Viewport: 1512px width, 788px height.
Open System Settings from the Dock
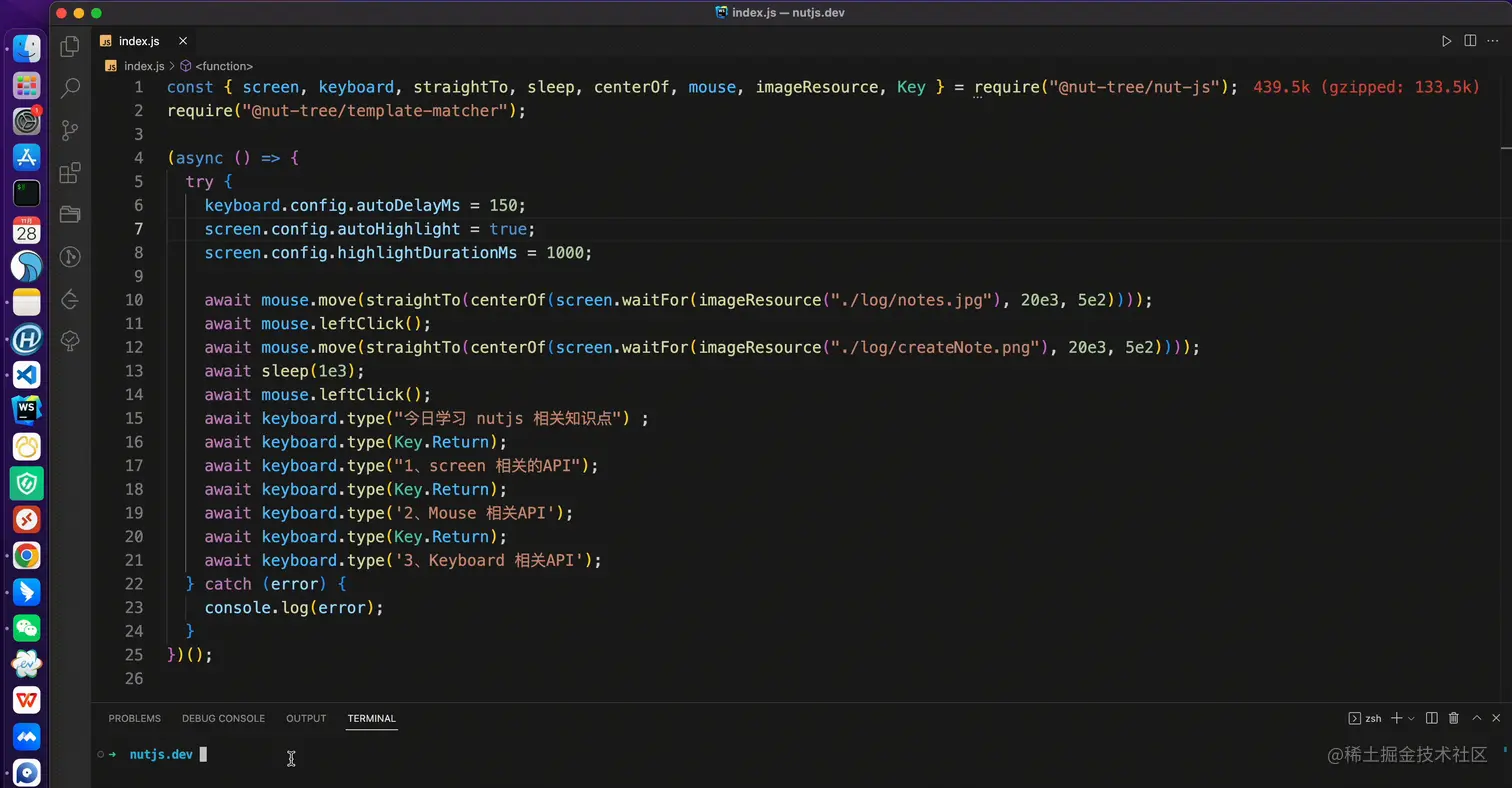click(x=27, y=121)
